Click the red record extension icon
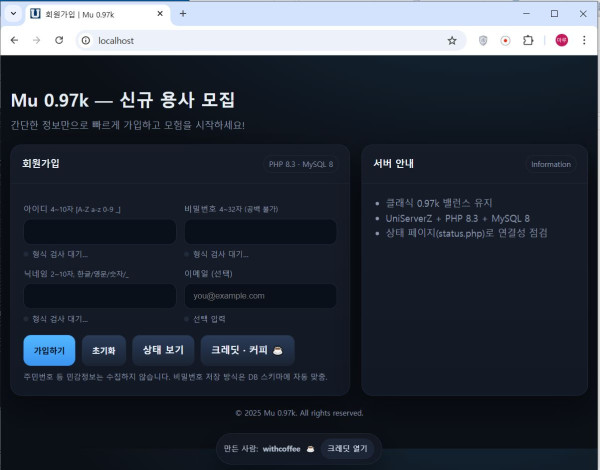600x470 pixels. click(505, 40)
